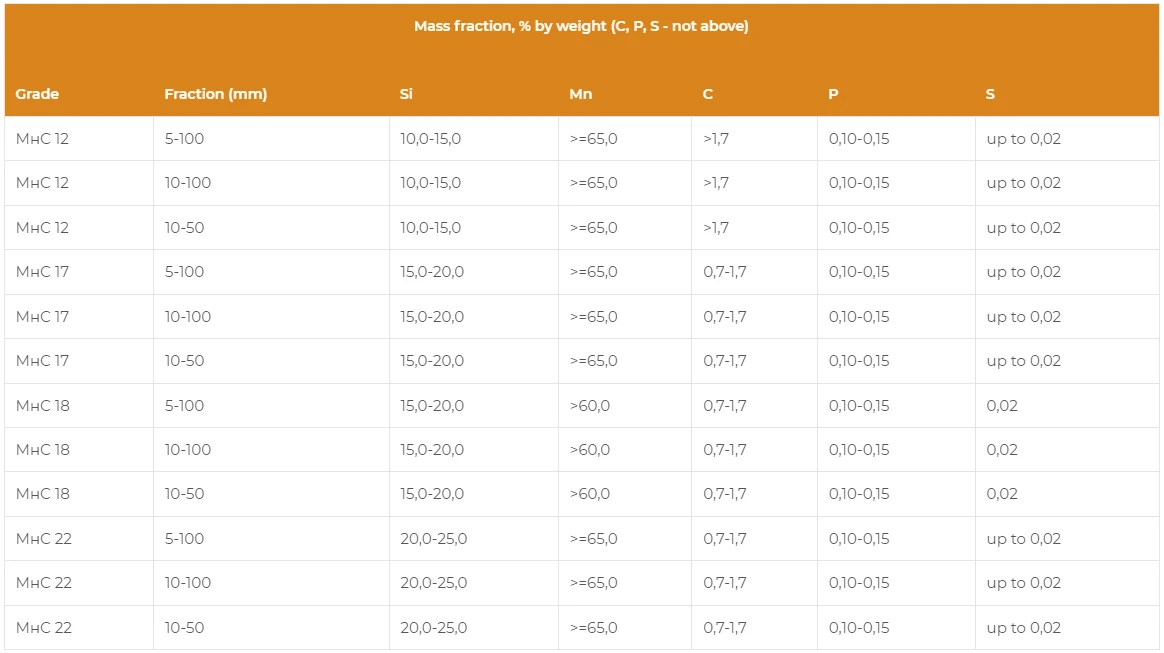
Task: Click the Grade column header
Action: point(37,94)
